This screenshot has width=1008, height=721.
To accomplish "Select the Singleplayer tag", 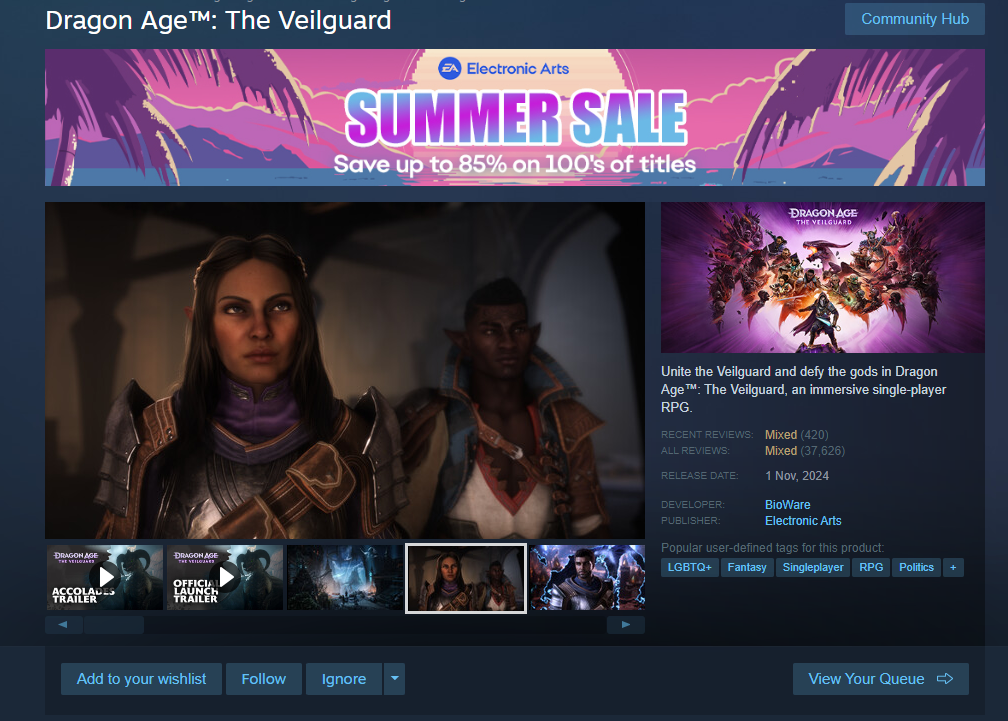I will pyautogui.click(x=813, y=567).
